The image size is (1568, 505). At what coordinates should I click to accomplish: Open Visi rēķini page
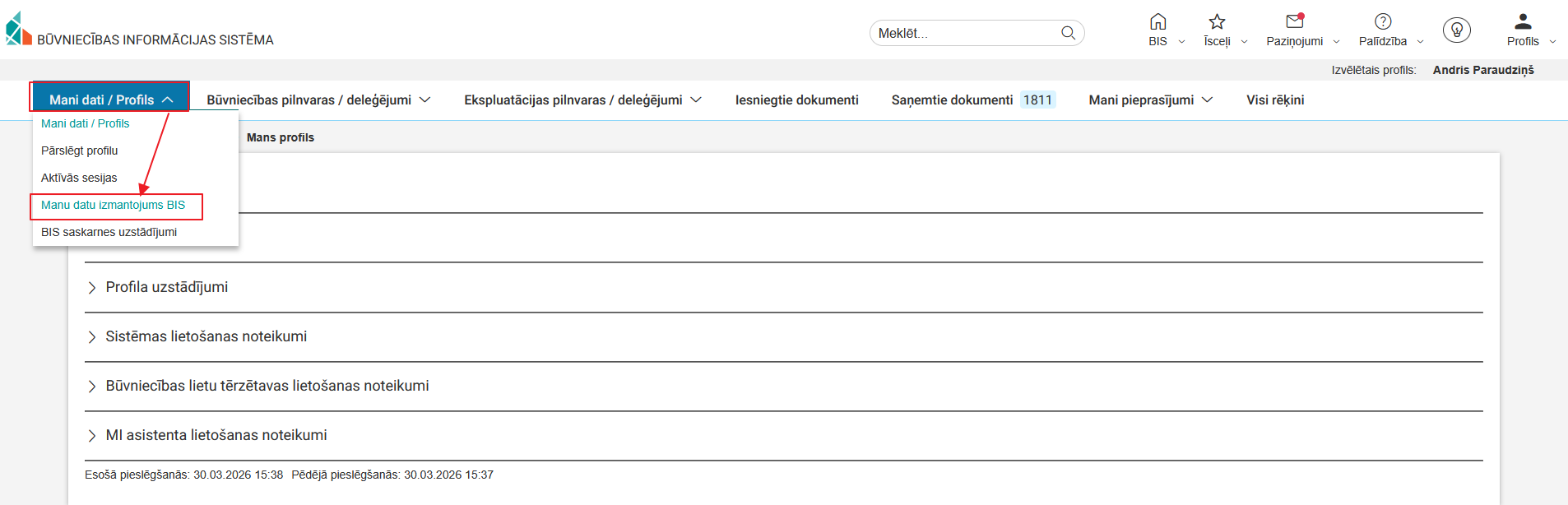tap(1274, 100)
